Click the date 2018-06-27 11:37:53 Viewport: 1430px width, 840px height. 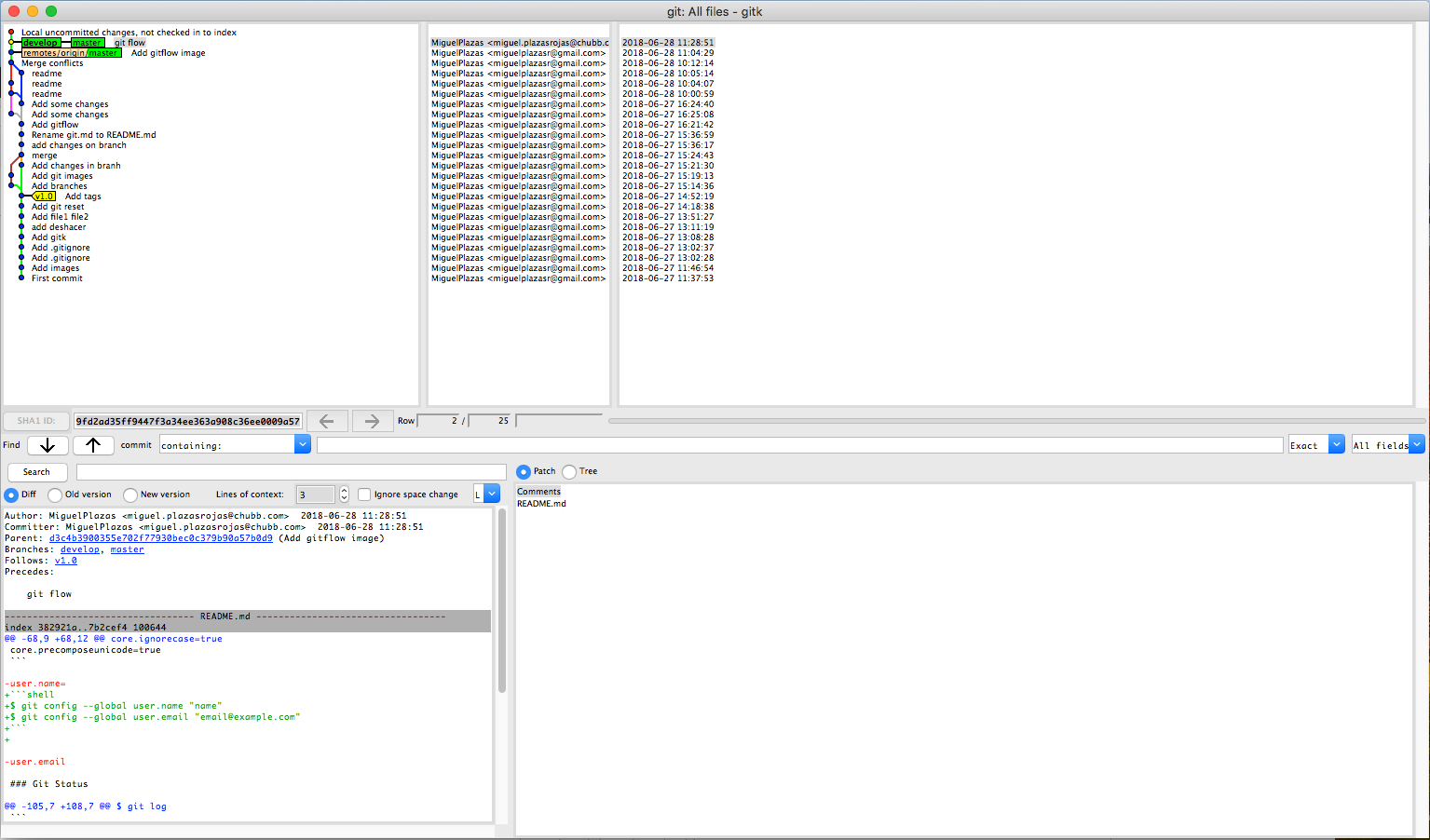pos(668,278)
